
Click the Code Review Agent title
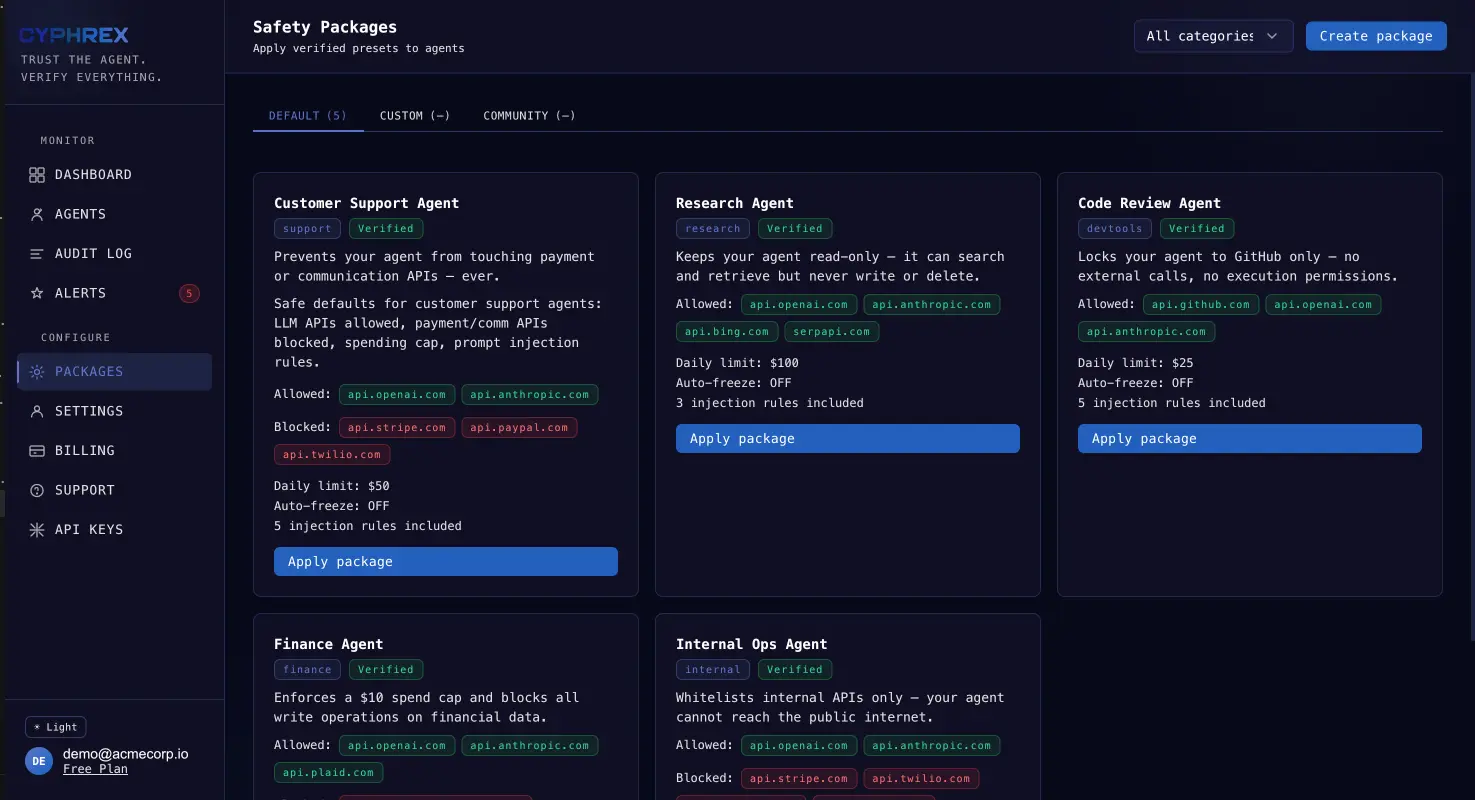[x=1149, y=203]
